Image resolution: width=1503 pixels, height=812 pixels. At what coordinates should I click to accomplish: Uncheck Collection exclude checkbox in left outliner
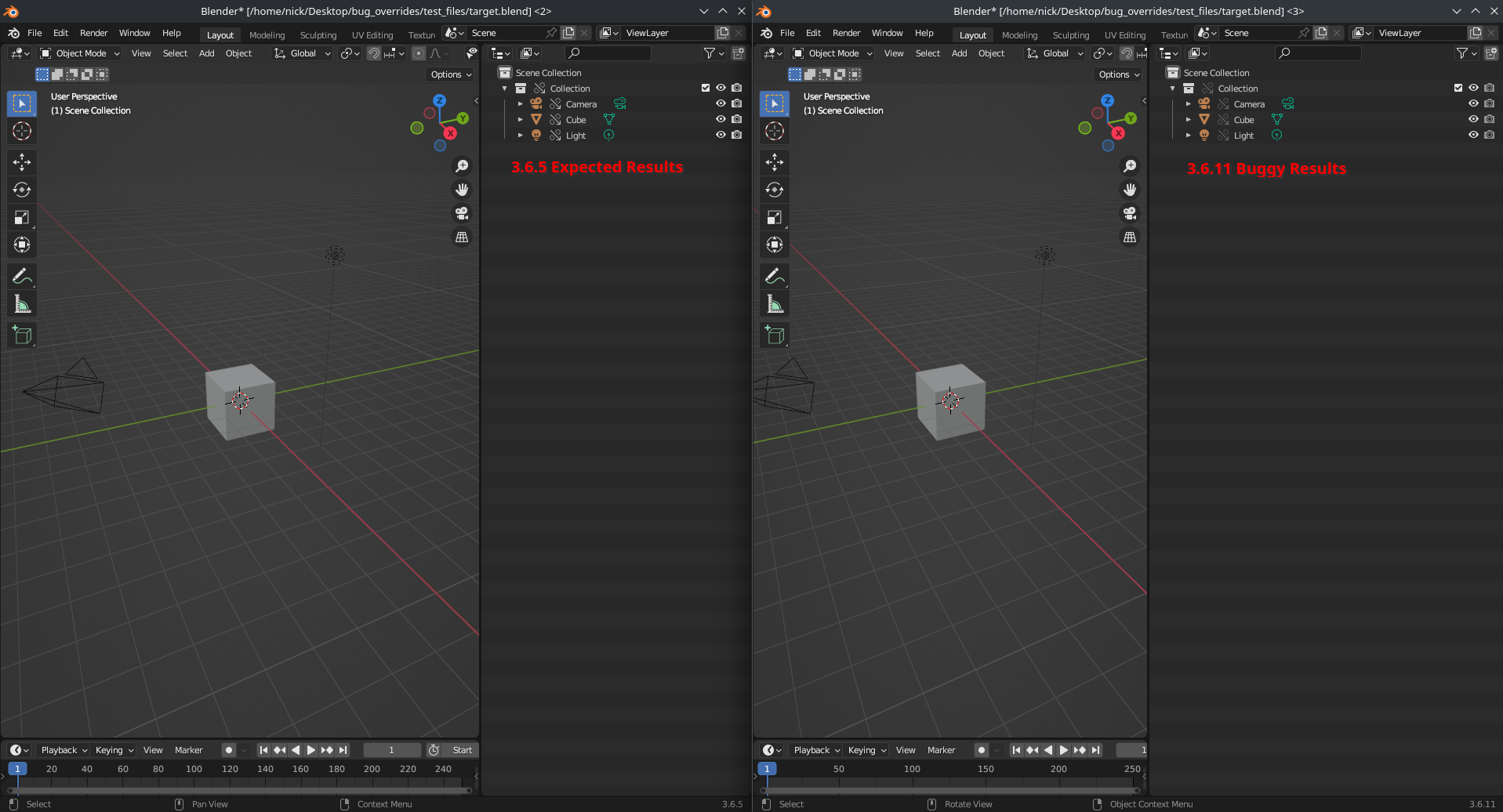(706, 88)
